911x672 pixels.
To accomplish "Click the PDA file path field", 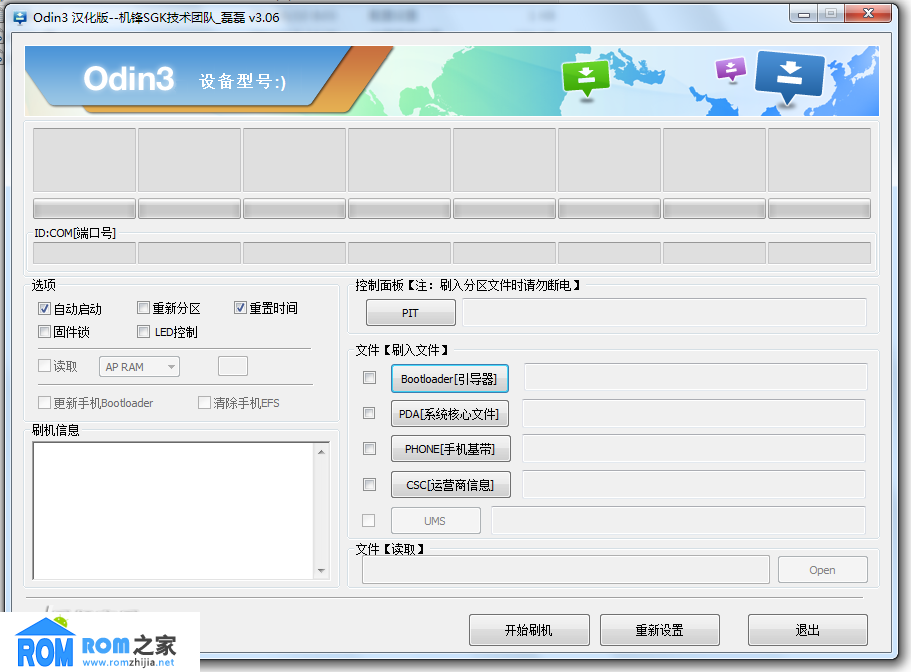I will pyautogui.click(x=694, y=413).
